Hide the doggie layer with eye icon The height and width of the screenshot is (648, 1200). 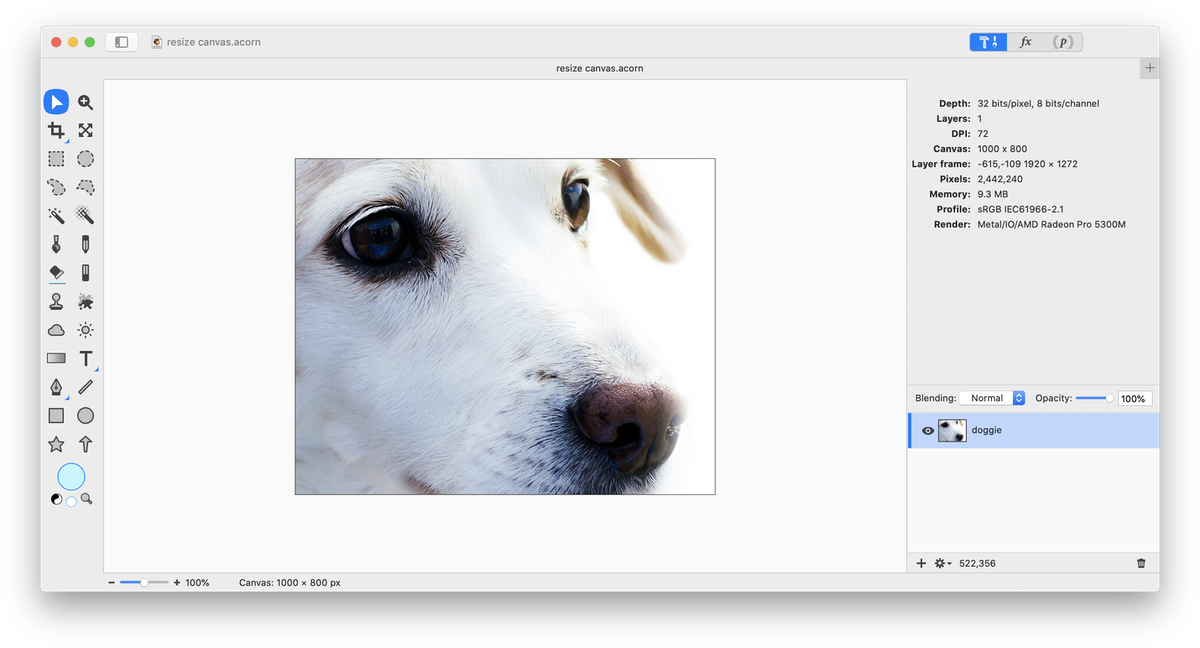[927, 431]
